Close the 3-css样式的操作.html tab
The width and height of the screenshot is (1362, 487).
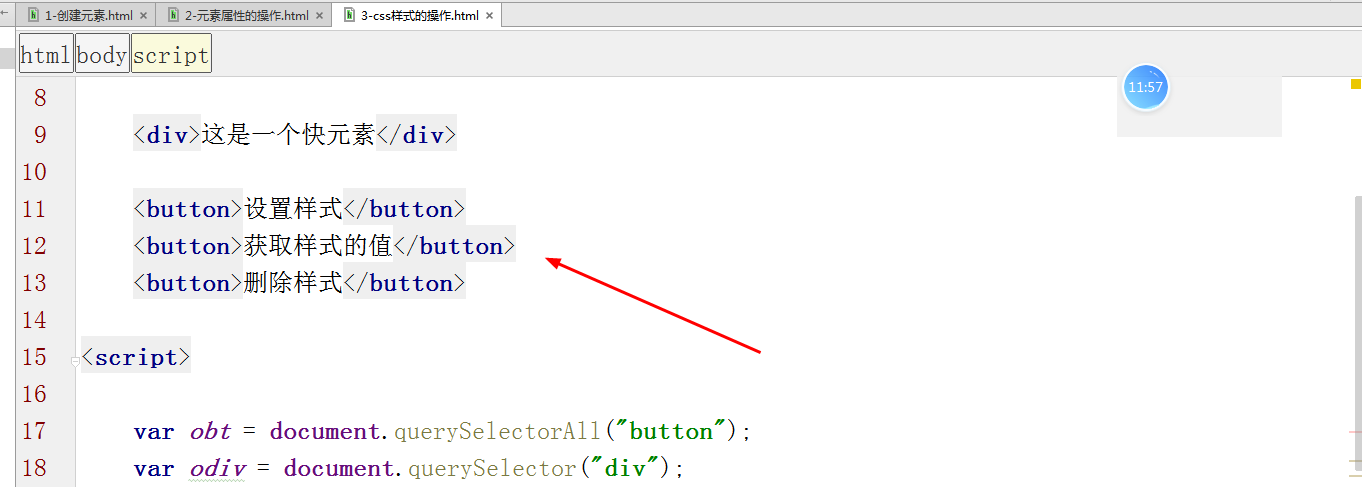[x=489, y=16]
